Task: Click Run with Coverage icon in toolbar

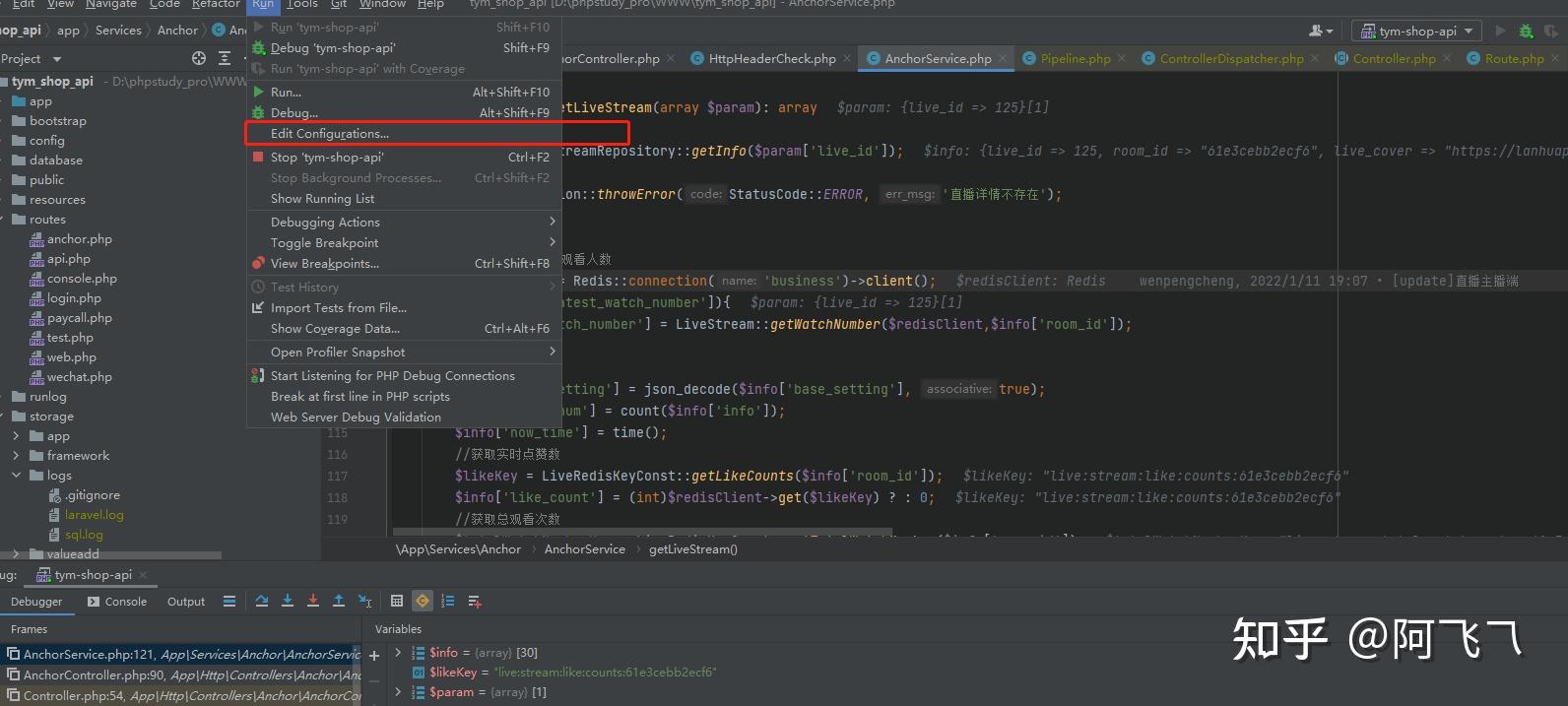Action: click(1552, 31)
